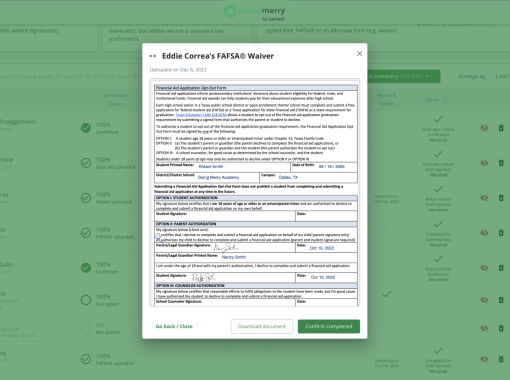Screen dimensions: 510x380
Task: Click trash icon in Waiver uploaded row
Action: (x=501, y=198)
